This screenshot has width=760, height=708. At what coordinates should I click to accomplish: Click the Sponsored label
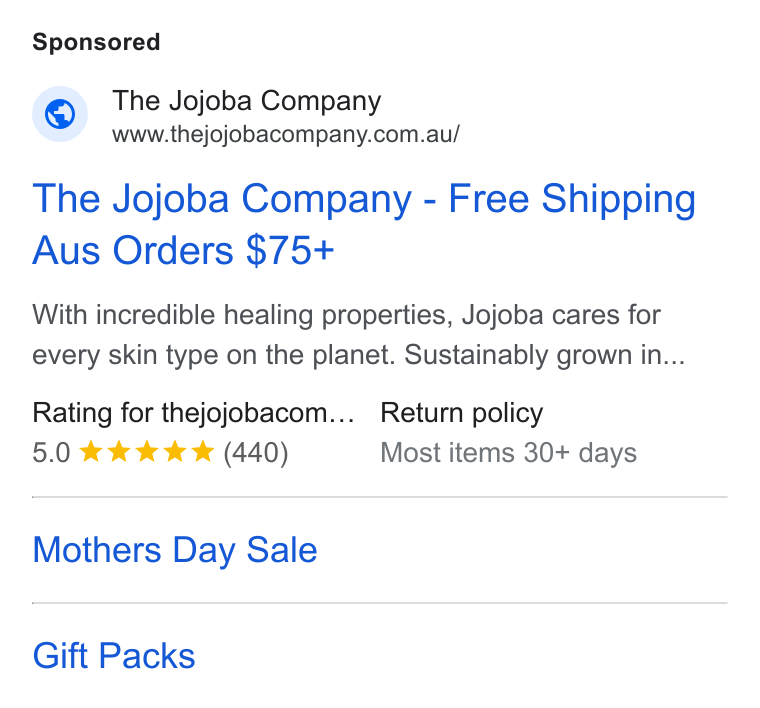[x=96, y=42]
